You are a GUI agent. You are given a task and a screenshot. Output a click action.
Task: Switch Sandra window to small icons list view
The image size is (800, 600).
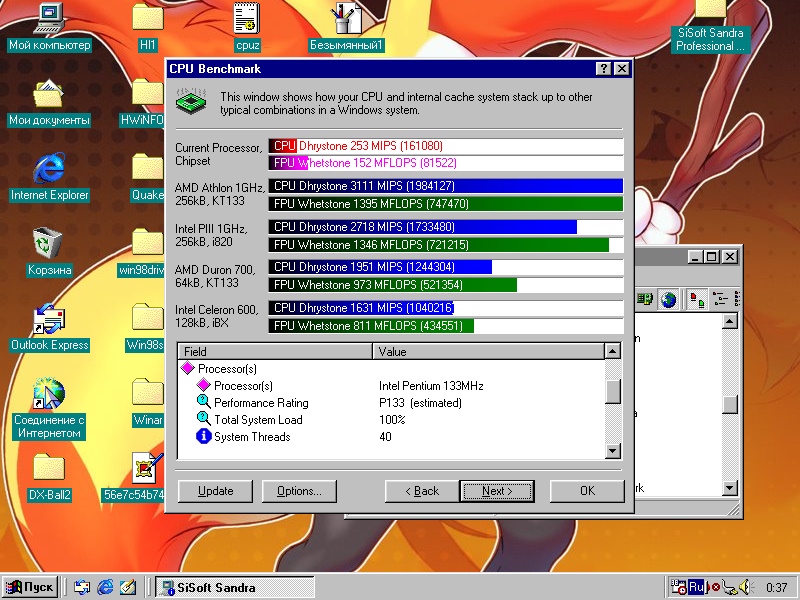[x=719, y=299]
